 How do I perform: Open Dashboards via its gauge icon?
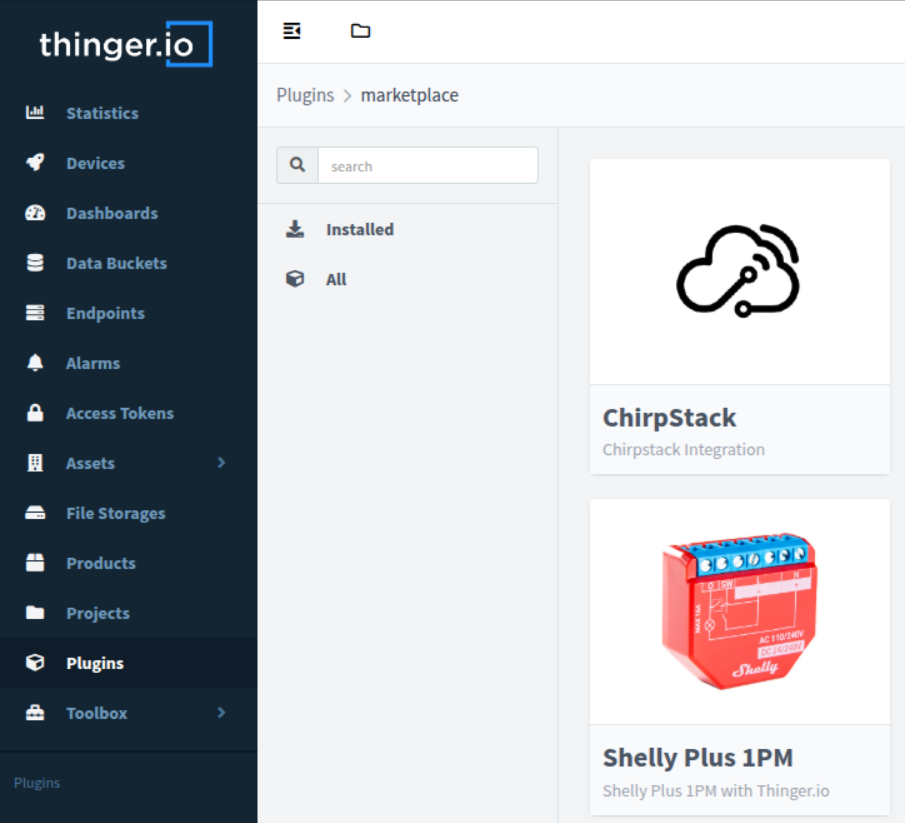click(x=35, y=213)
